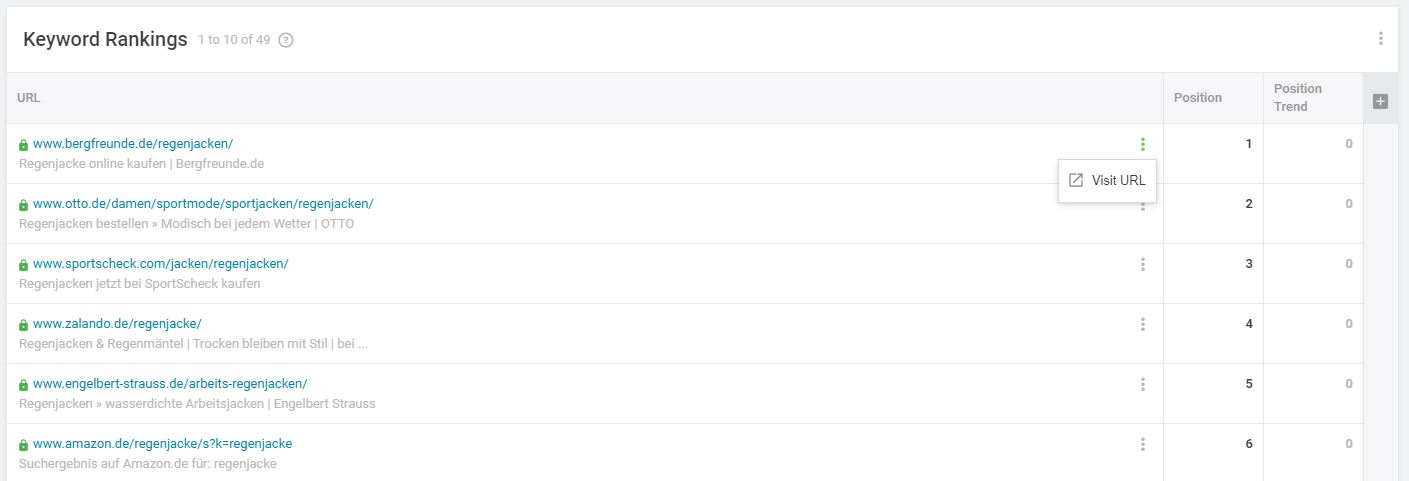Open the help icon beside Keyword Rankings
The width and height of the screenshot is (1409, 481).
click(x=286, y=40)
